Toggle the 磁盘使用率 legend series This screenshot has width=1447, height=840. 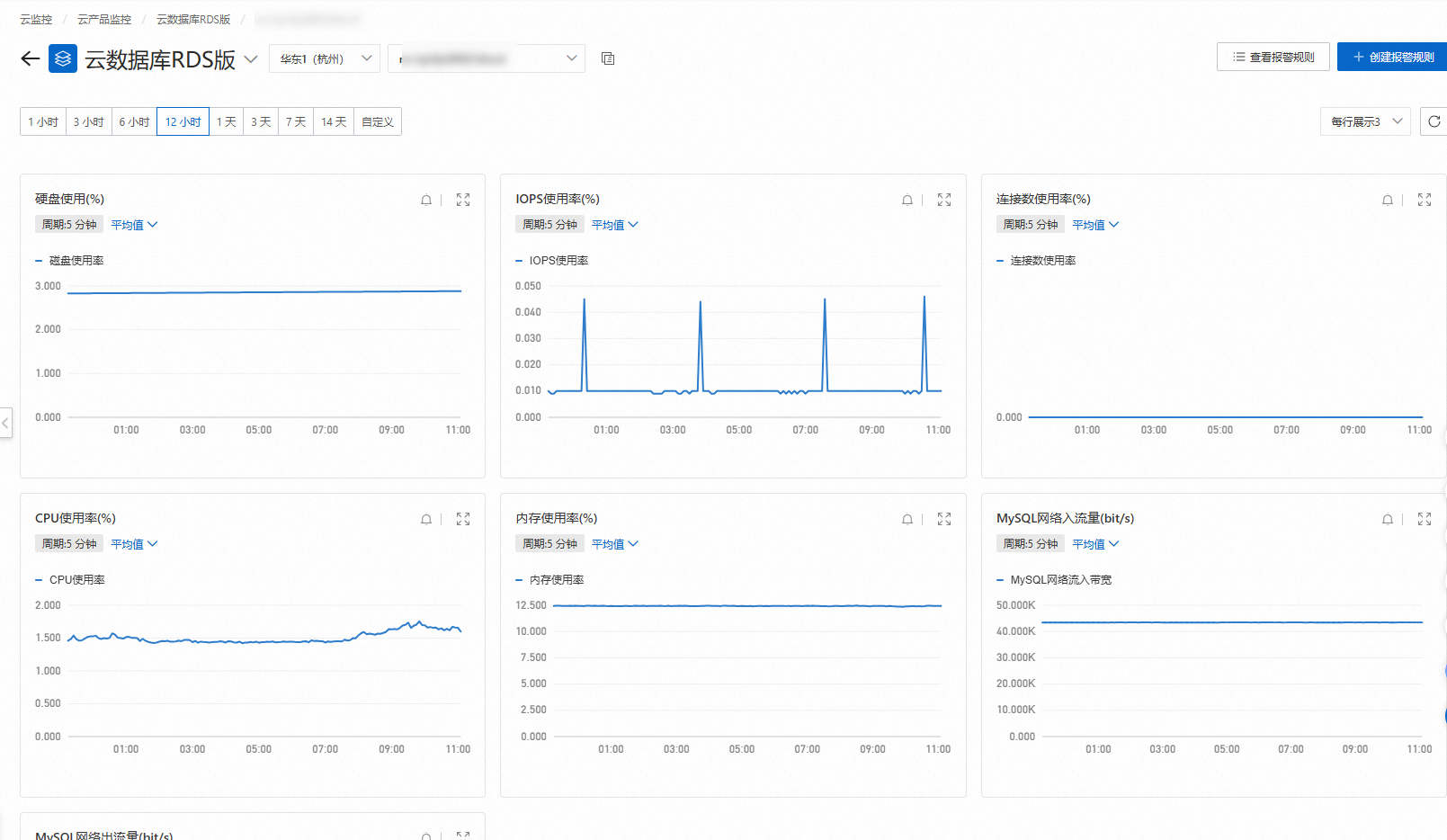(70, 261)
